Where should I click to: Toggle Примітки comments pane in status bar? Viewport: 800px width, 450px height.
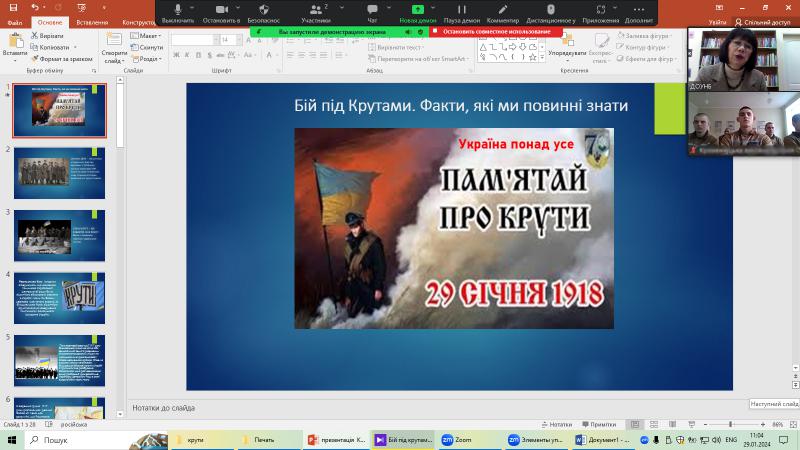599,424
